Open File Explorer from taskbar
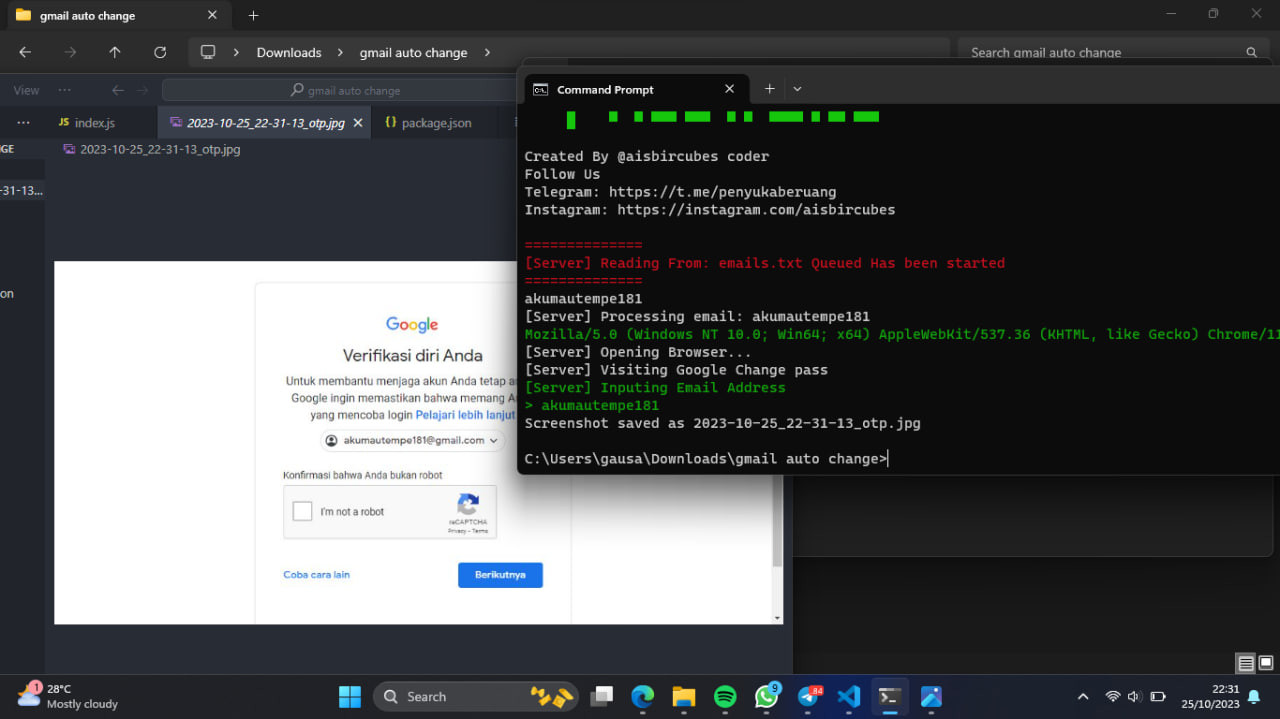 coord(684,696)
